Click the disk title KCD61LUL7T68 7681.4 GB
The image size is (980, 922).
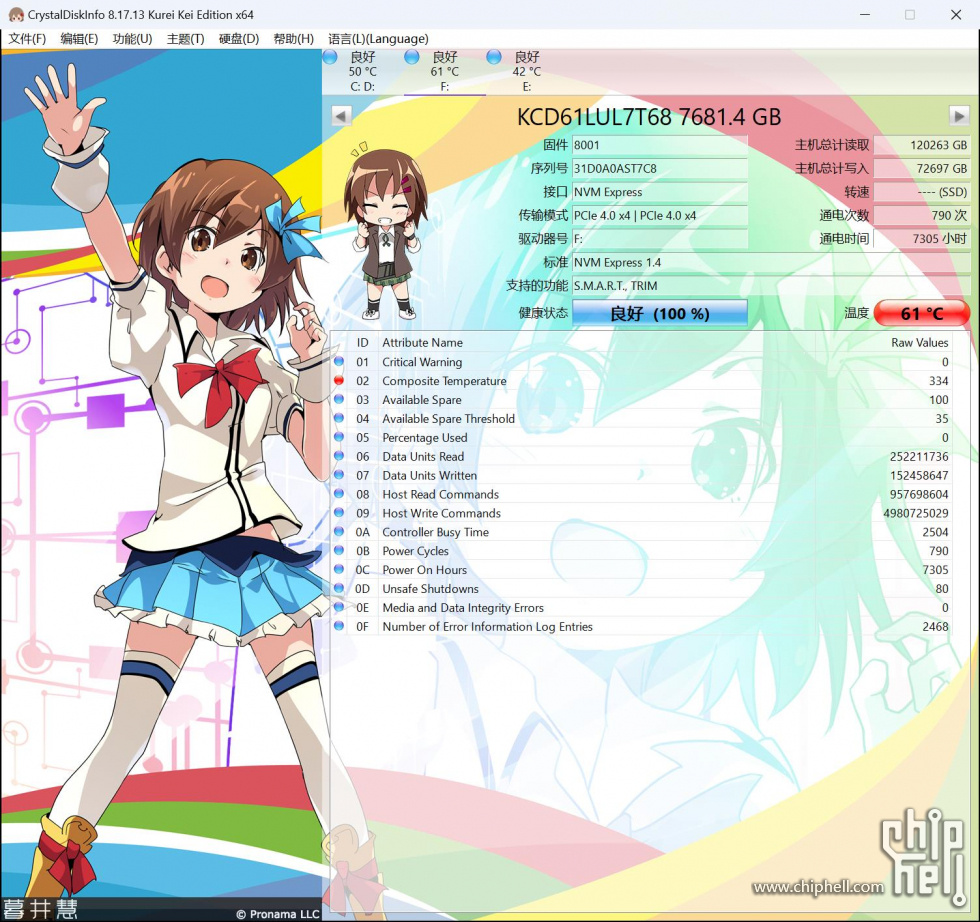click(x=649, y=117)
